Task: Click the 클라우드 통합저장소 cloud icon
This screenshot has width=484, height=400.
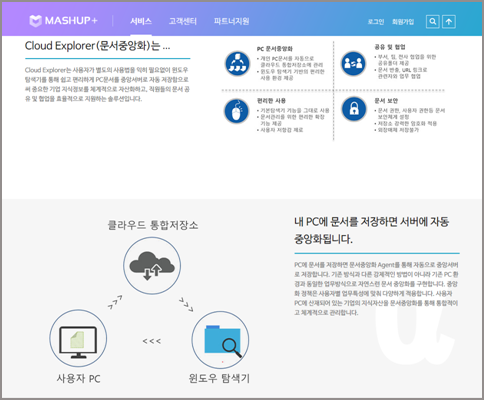Action: 152,266
